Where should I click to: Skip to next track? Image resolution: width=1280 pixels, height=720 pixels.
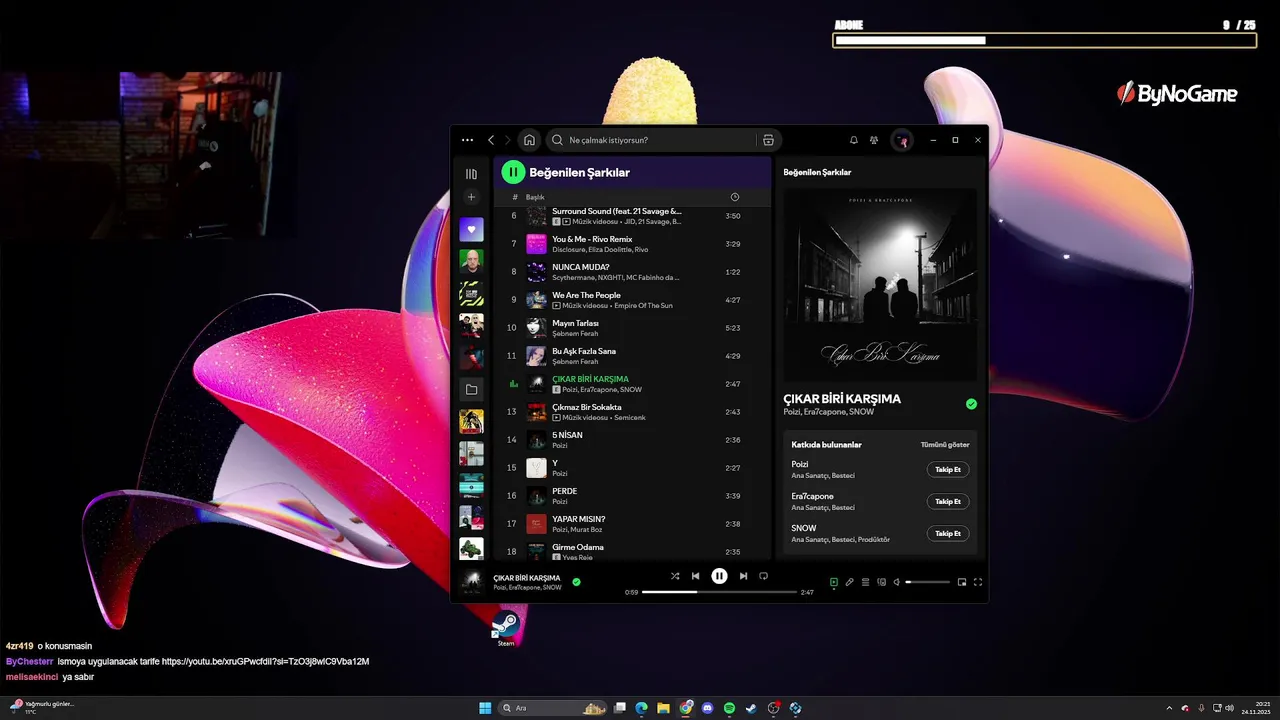[x=743, y=576]
